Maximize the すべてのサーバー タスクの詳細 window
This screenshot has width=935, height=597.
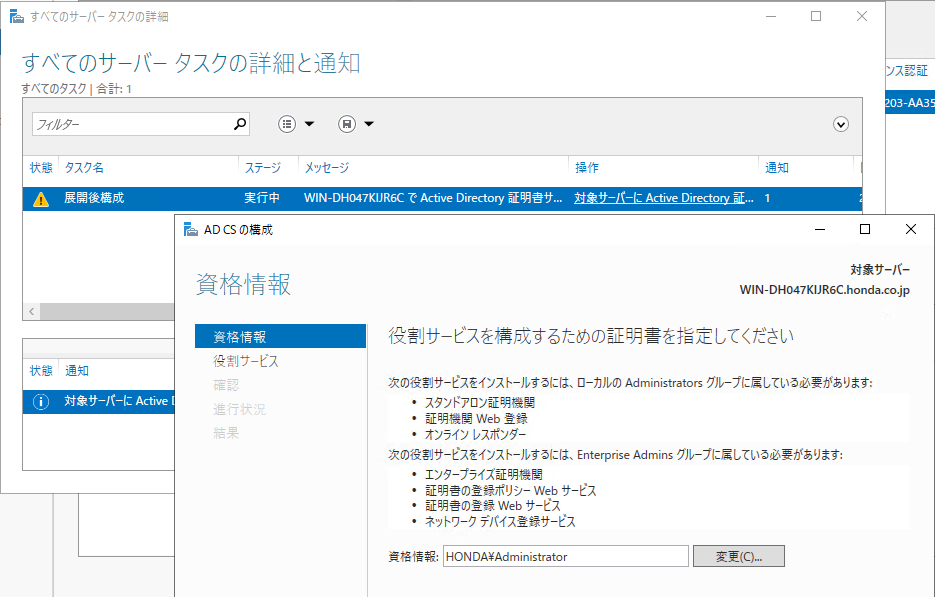click(816, 16)
